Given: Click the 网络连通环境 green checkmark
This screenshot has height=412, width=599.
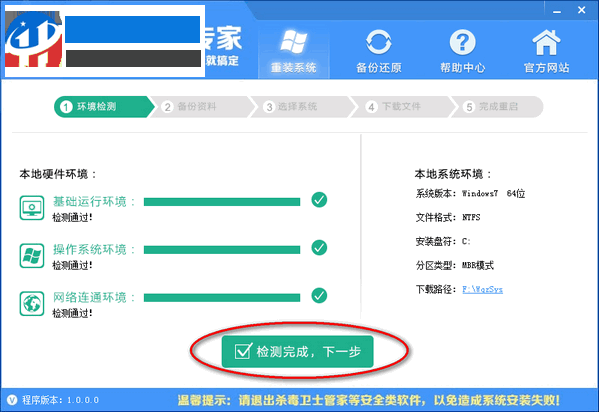Looking at the screenshot, I should [319, 295].
